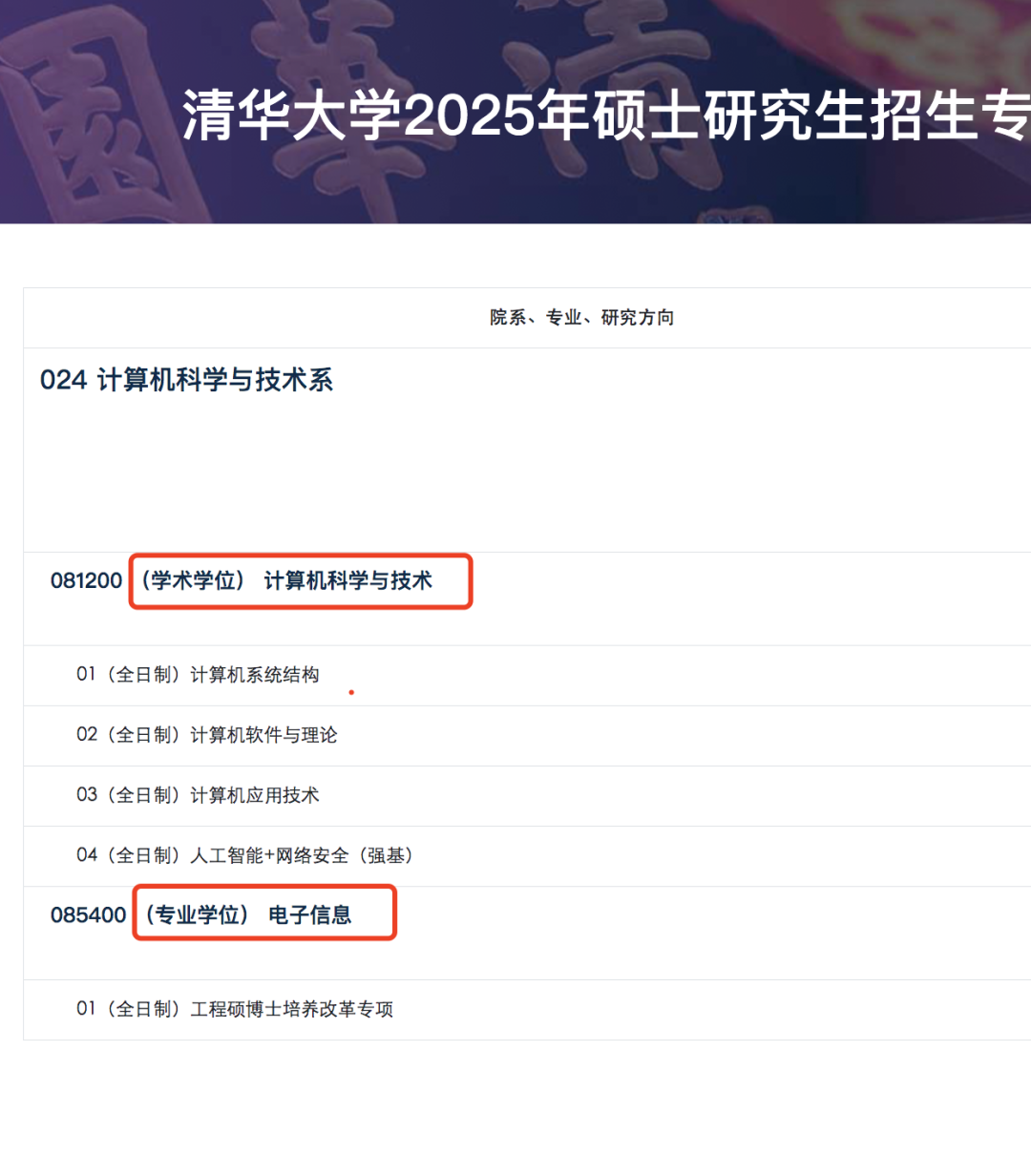Click the major (专业学位) 电子信息

tap(248, 914)
